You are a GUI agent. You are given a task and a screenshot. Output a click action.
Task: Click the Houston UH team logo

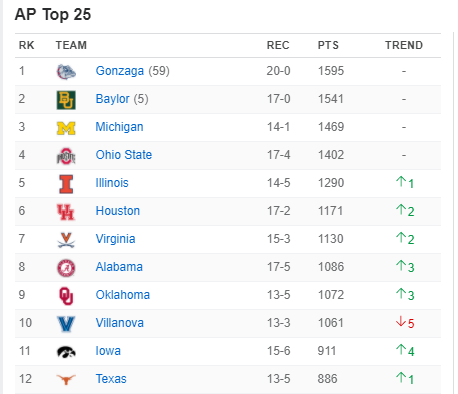[66, 212]
